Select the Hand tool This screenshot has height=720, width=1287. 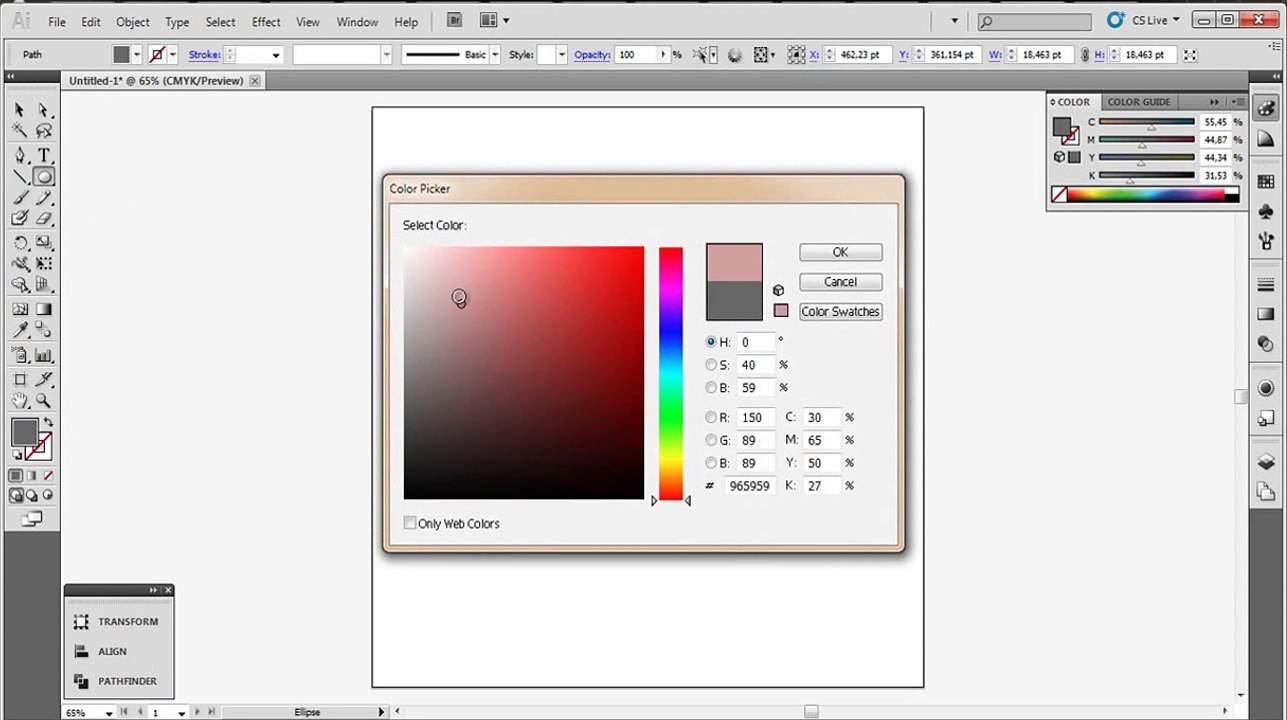click(x=20, y=400)
